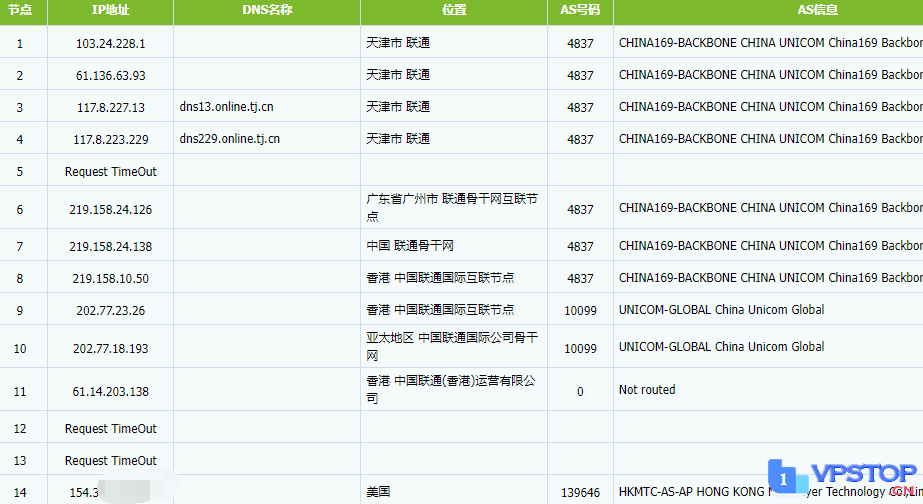The image size is (923, 504).
Task: Select IP address 219.158.24.138
Action: coord(111,247)
